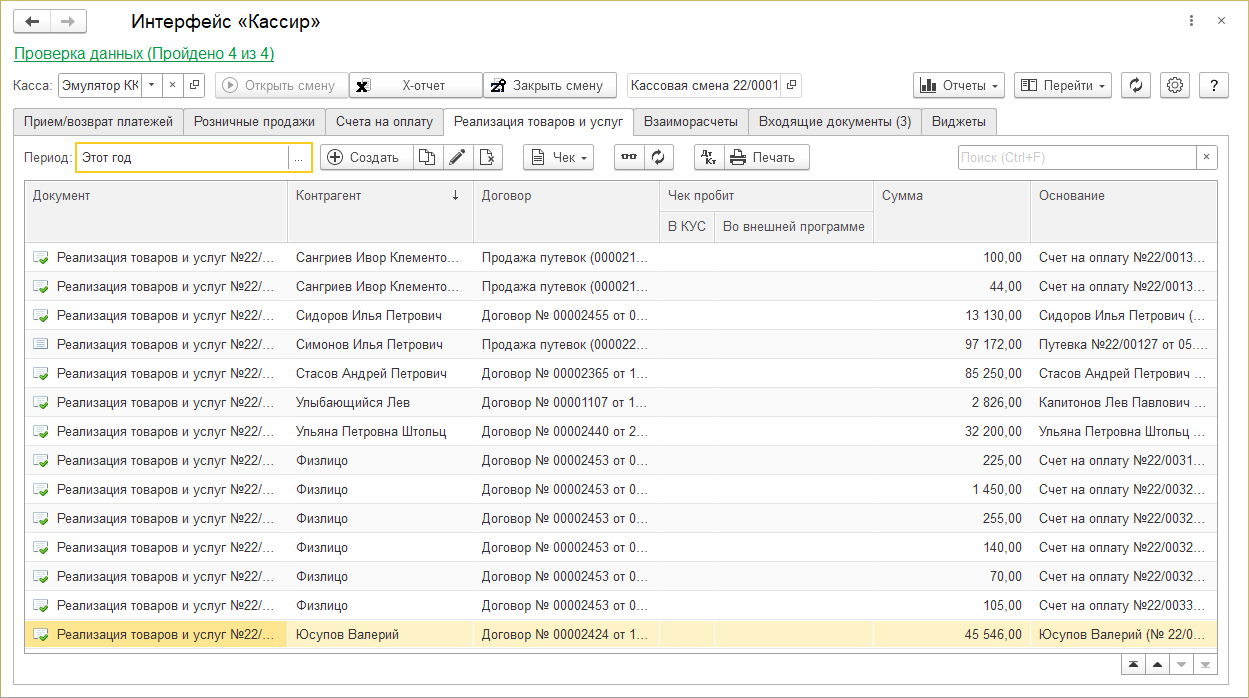The width and height of the screenshot is (1249, 698).
Task: Navigate back with the left arrow
Action: pyautogui.click(x=32, y=21)
